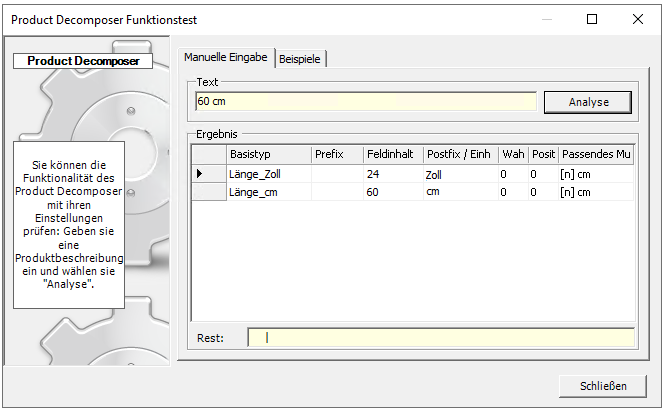Screen dimensions: 665x412
Task: Click the cm unit cell in the Länge_cm row
Action: coord(461,192)
